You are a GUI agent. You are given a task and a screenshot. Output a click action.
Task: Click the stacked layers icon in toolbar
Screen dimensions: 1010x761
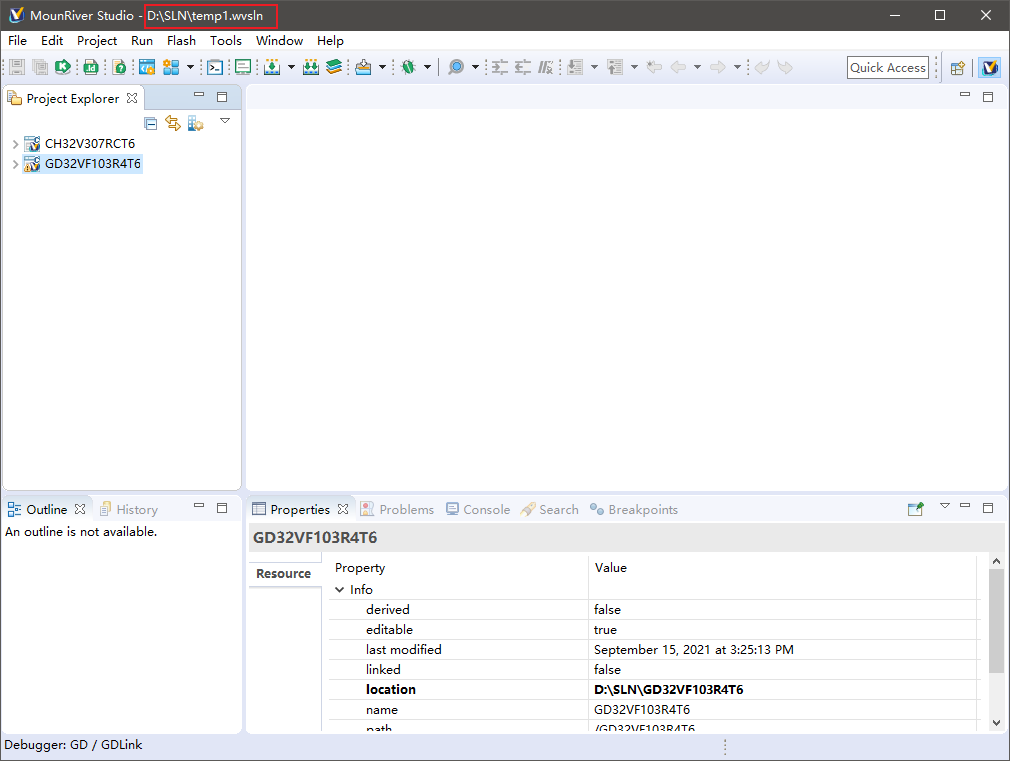(334, 67)
